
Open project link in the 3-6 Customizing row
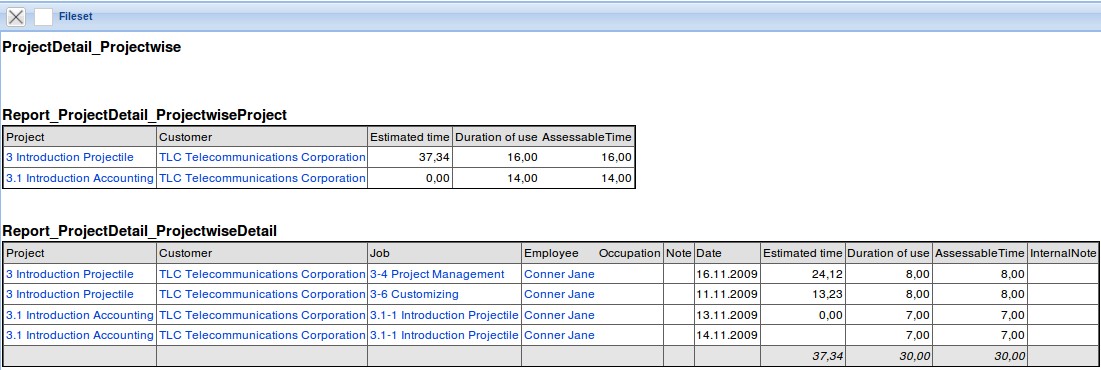pyautogui.click(x=70, y=294)
